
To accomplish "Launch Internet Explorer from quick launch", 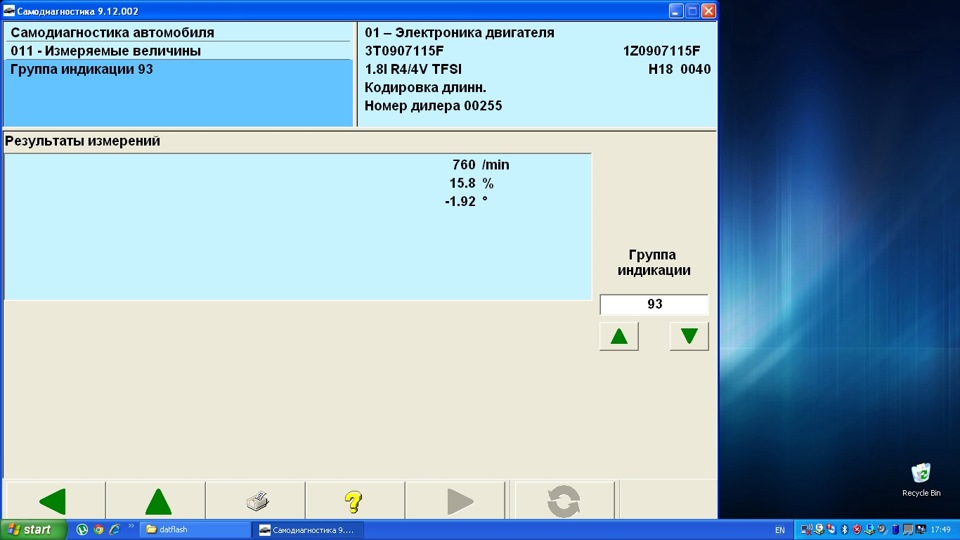I will [x=114, y=530].
